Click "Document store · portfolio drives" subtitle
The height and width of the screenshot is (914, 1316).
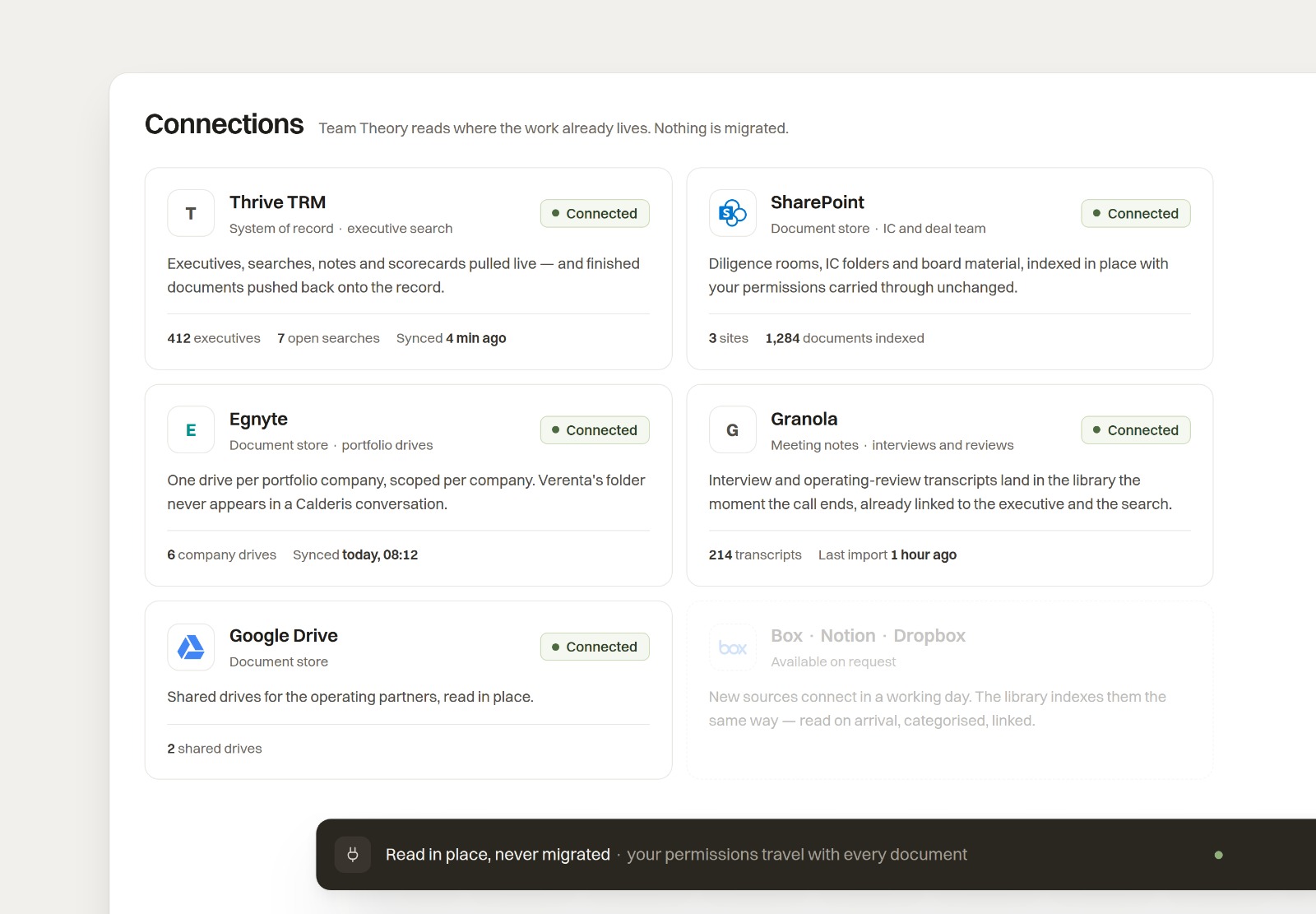331,445
